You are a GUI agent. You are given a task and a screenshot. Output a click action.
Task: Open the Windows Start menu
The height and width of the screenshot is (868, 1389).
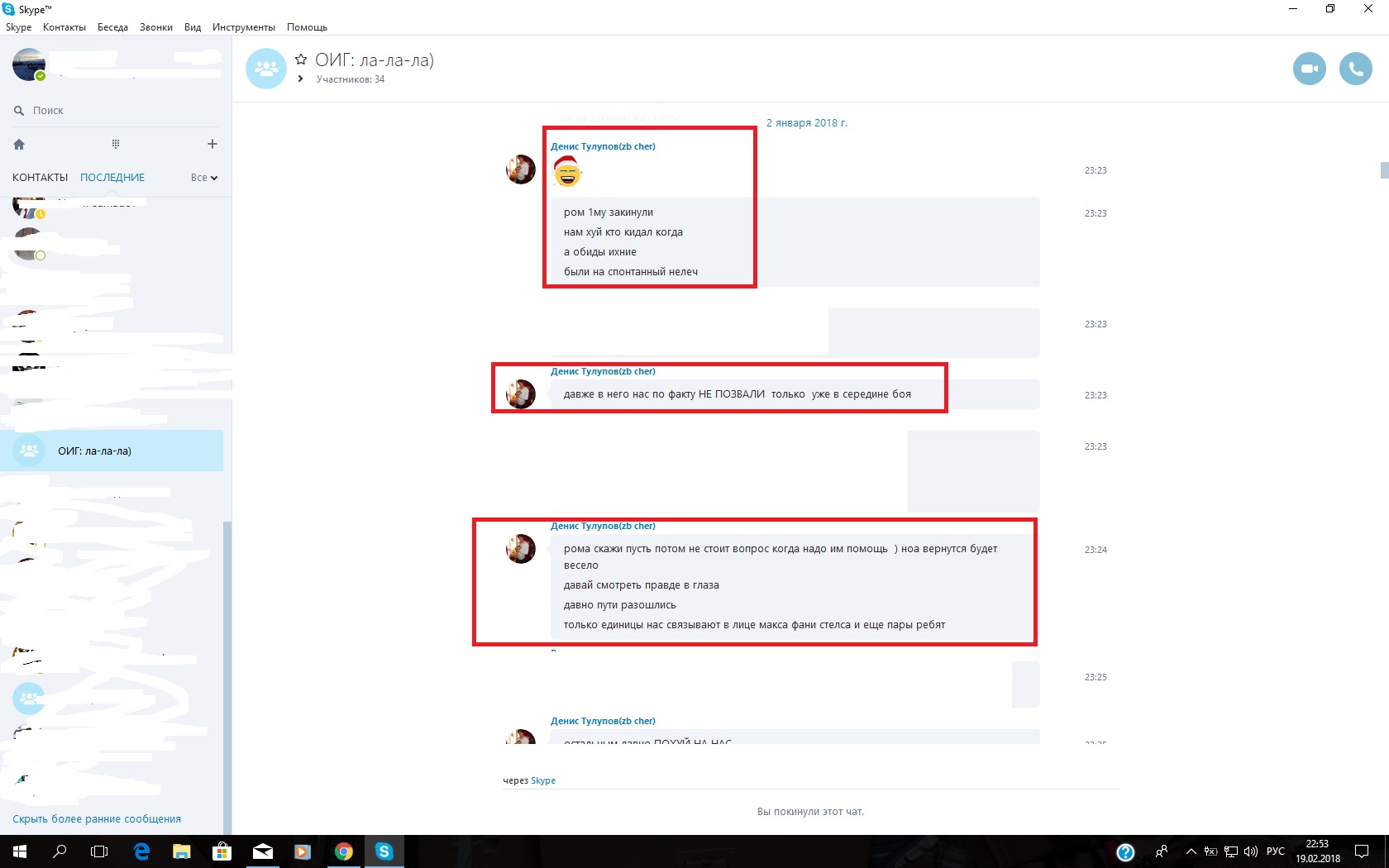point(20,851)
